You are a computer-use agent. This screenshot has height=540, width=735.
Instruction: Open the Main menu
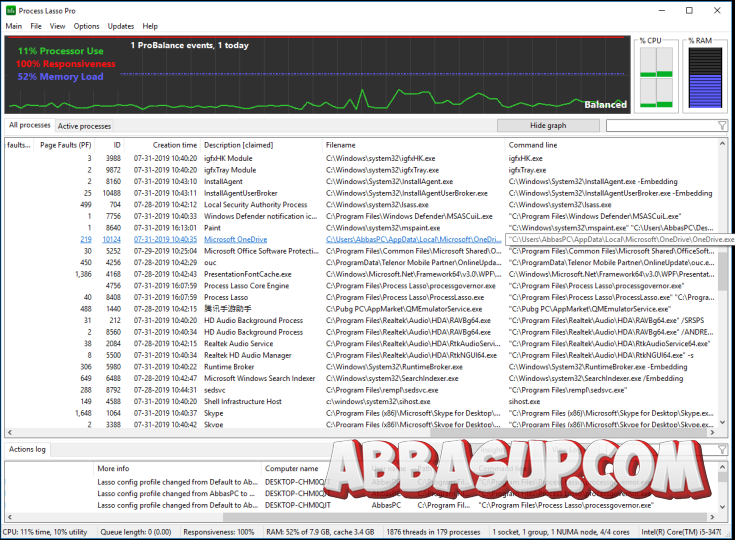click(x=14, y=26)
